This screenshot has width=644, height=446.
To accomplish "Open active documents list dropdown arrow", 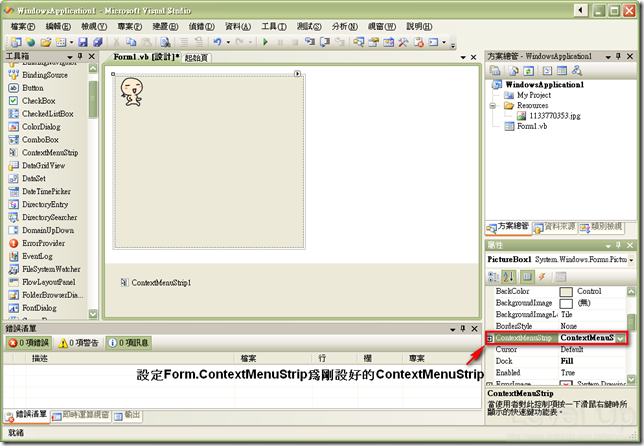I will coord(463,57).
